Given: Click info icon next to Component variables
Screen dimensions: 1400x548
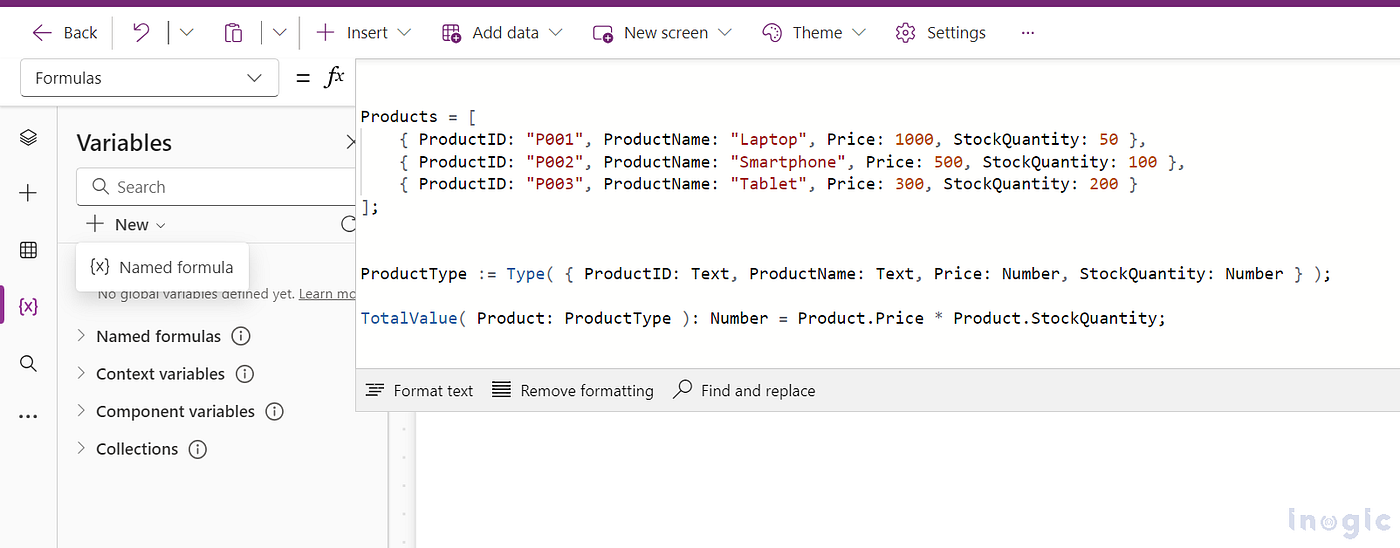Looking at the screenshot, I should click(x=275, y=412).
